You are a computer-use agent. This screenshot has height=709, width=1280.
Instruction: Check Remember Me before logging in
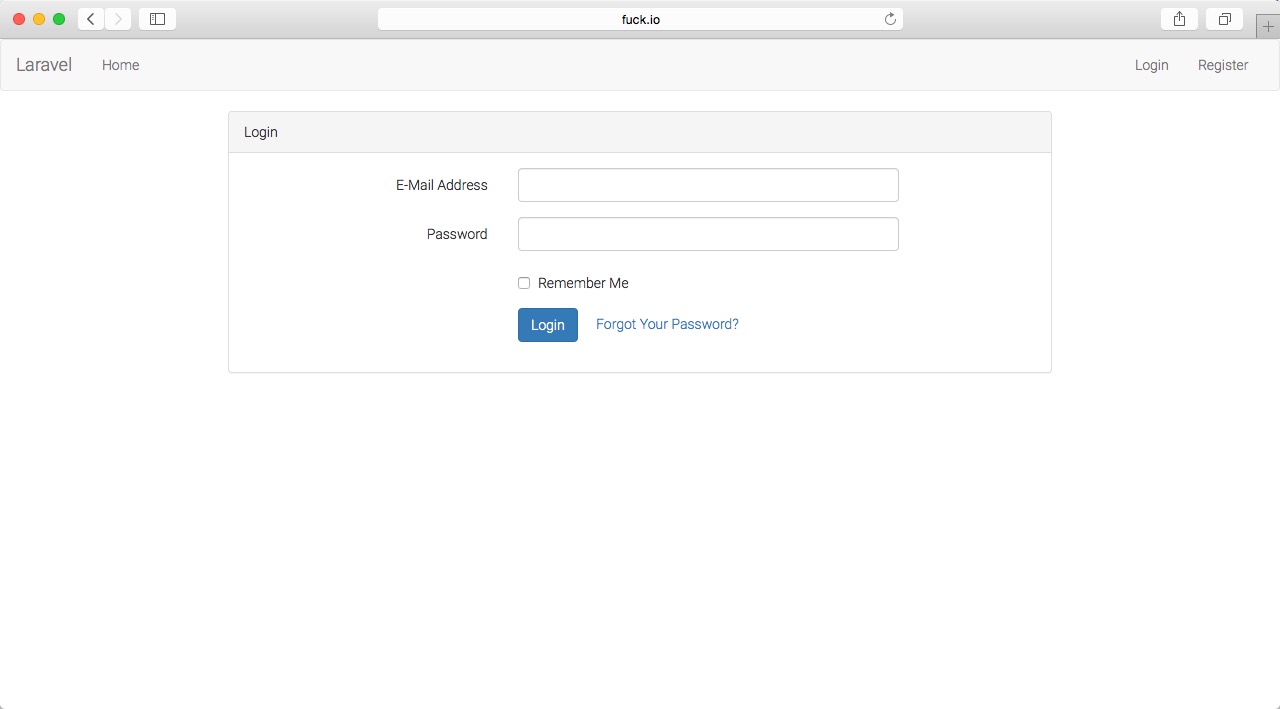[523, 283]
